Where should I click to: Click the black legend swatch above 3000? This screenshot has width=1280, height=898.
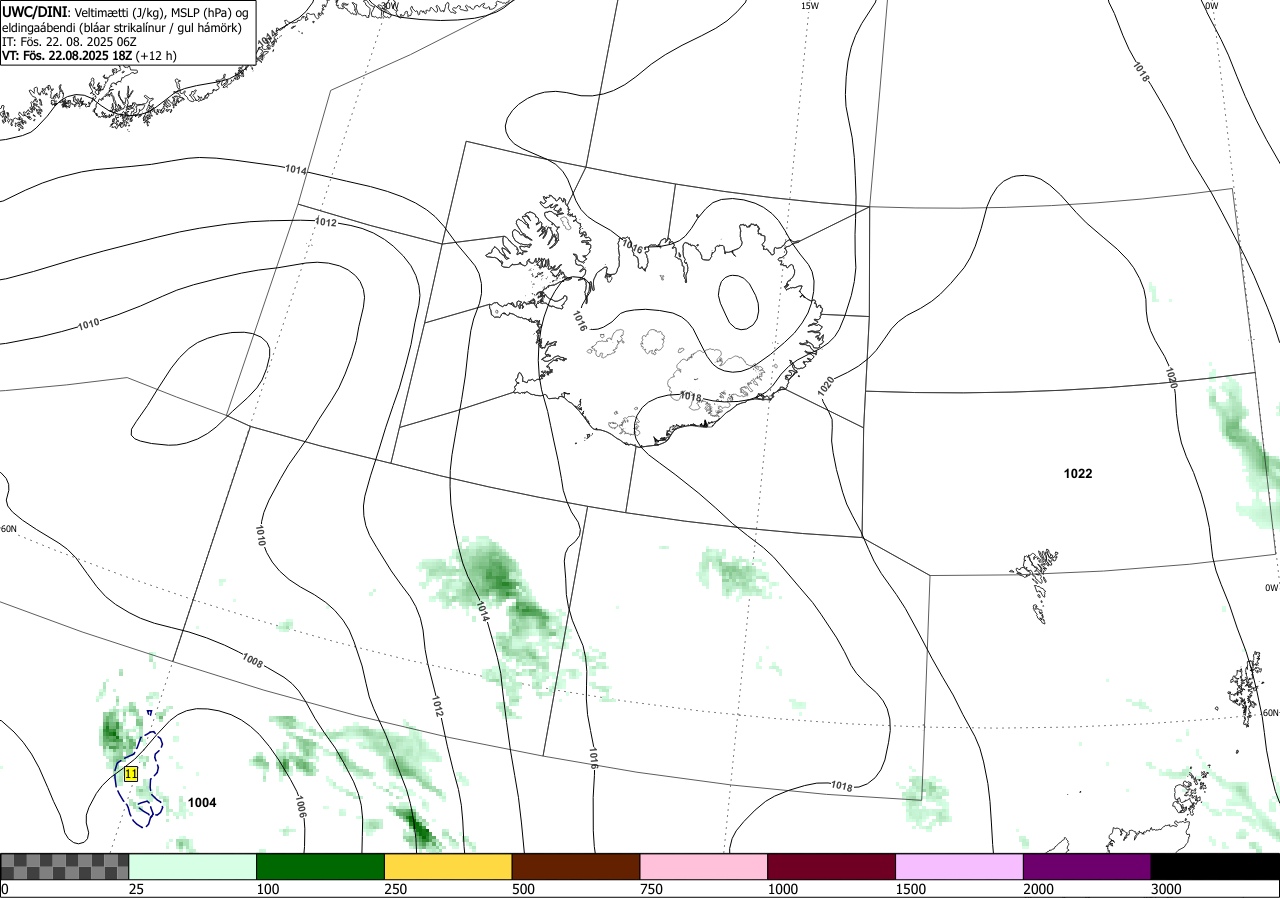click(1215, 866)
